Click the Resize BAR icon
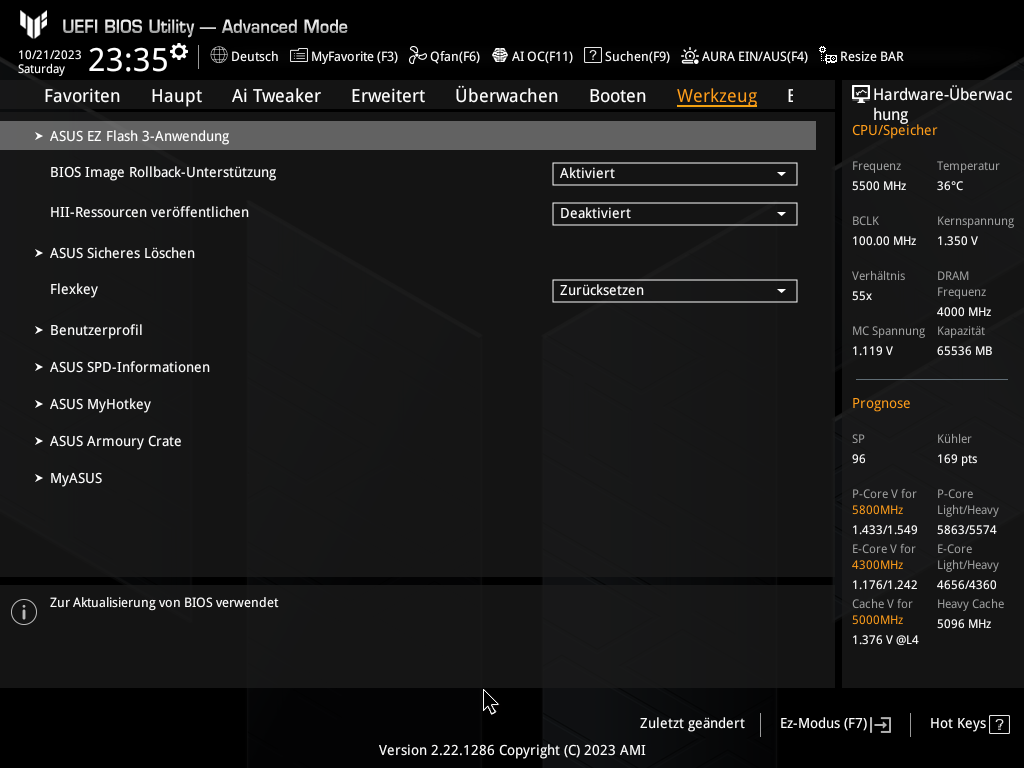Image resolution: width=1024 pixels, height=768 pixels. [827, 56]
